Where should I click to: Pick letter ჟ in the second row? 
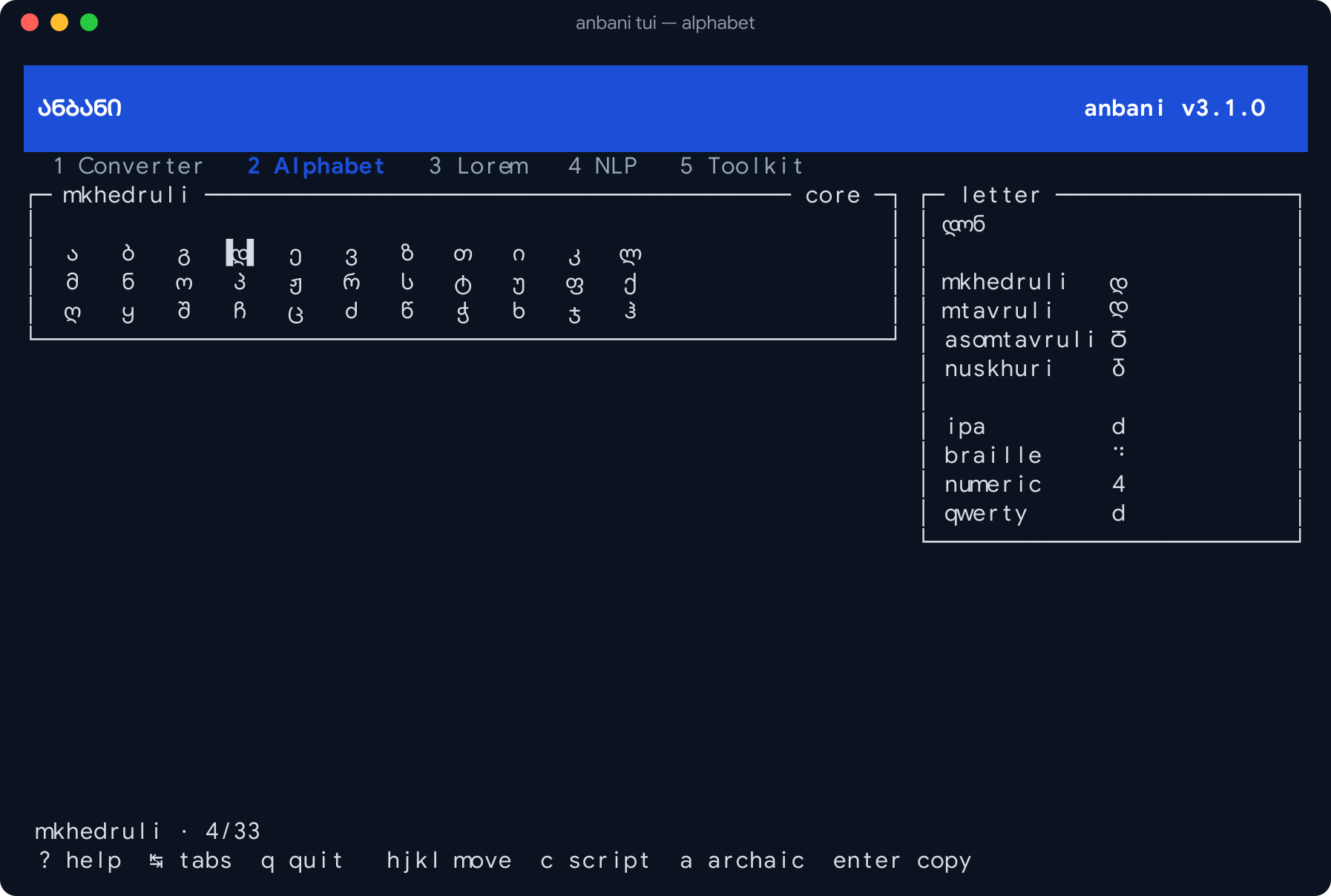pos(295,285)
